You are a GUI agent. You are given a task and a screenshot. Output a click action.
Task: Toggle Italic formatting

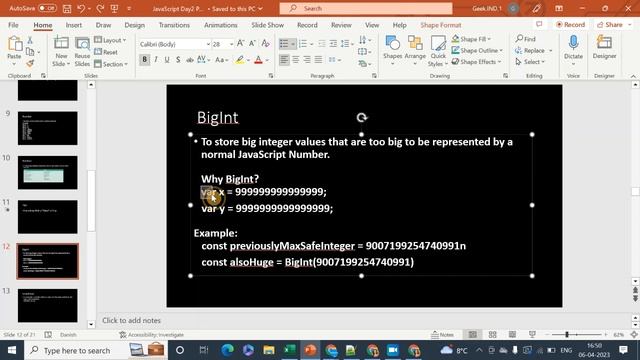(x=156, y=60)
